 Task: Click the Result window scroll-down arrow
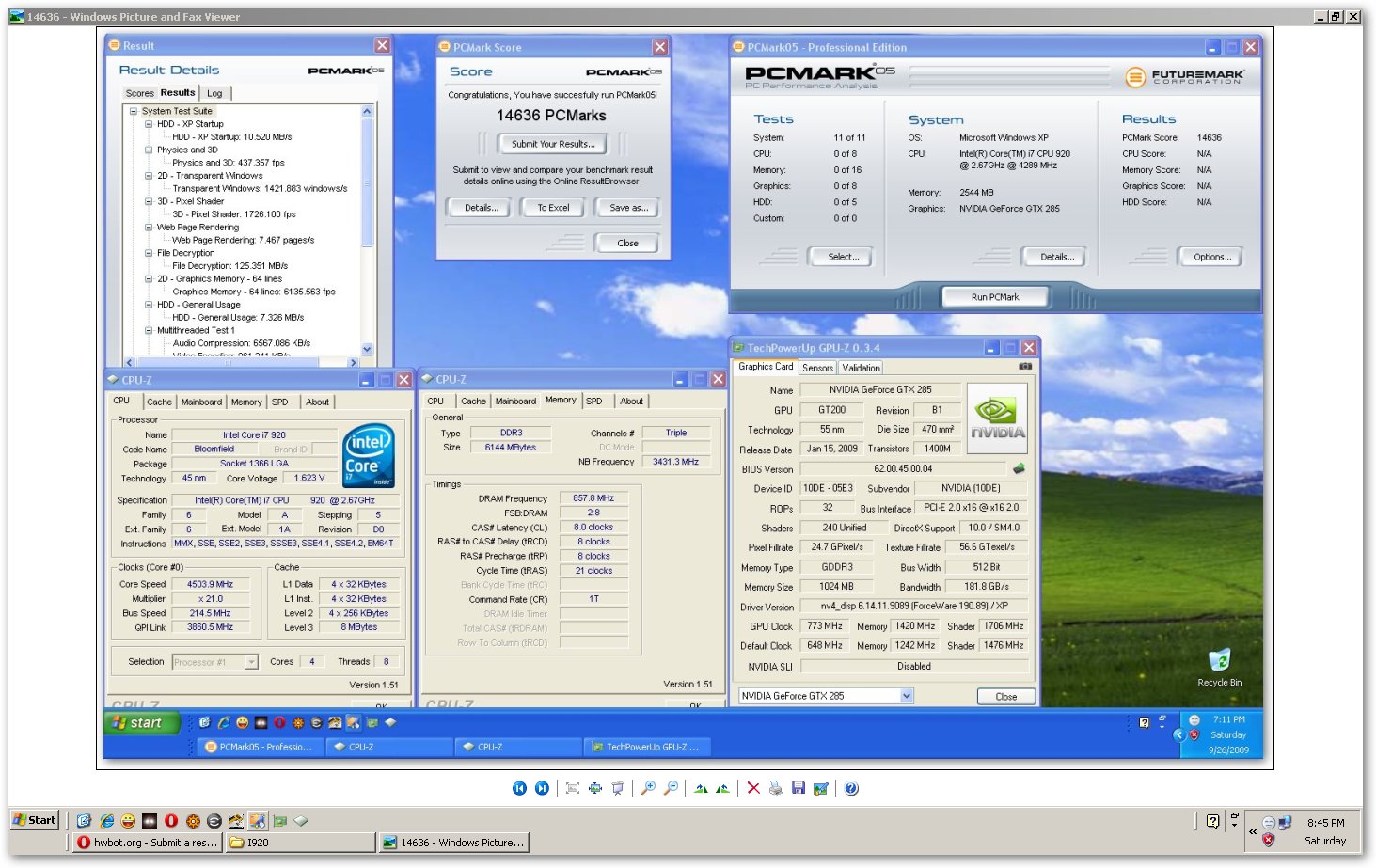[x=367, y=349]
